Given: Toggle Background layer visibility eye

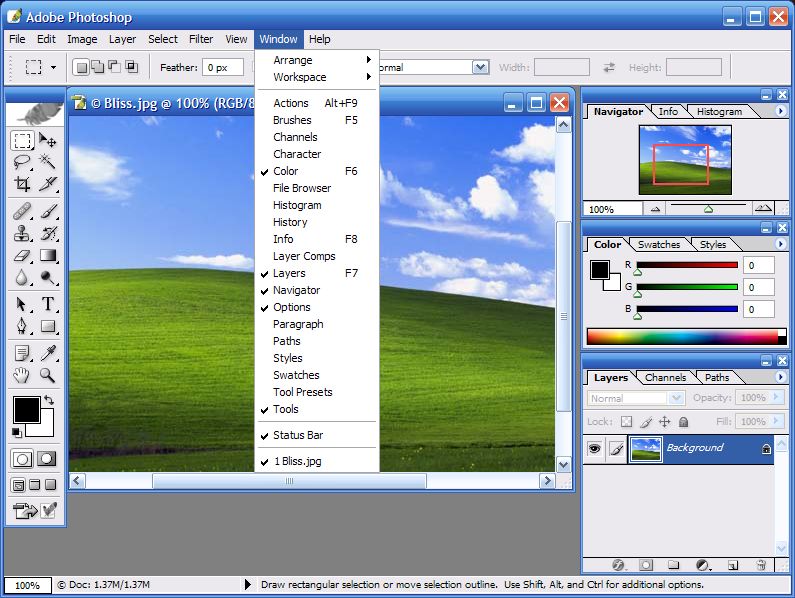Looking at the screenshot, I should (594, 448).
